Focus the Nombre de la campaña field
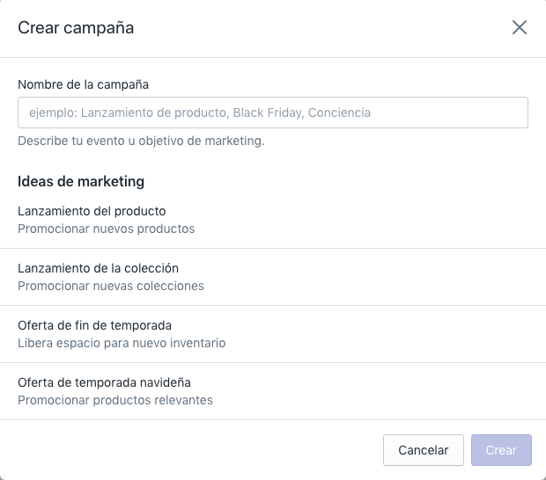 (273, 113)
